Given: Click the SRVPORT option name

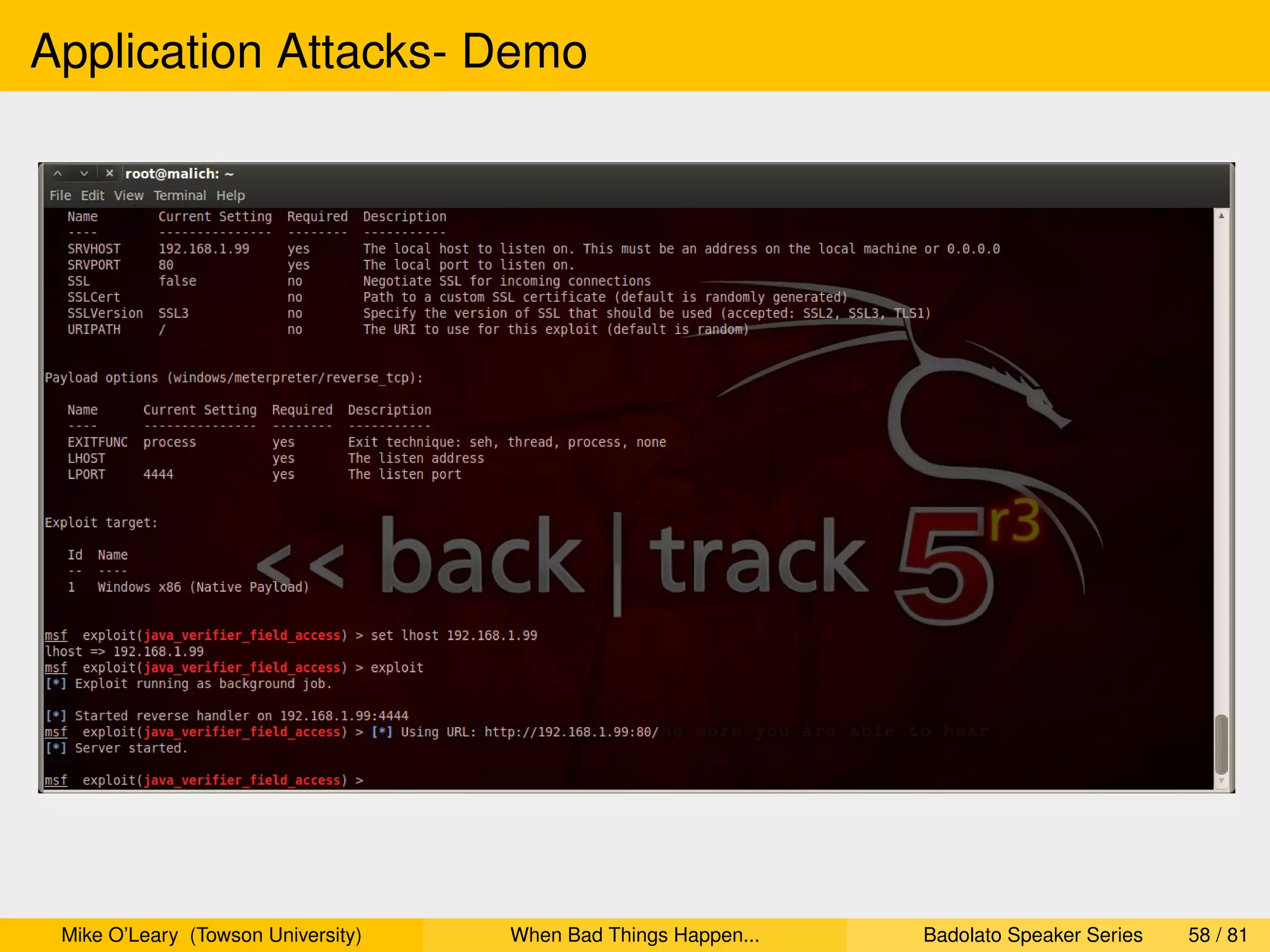Looking at the screenshot, I should [94, 265].
